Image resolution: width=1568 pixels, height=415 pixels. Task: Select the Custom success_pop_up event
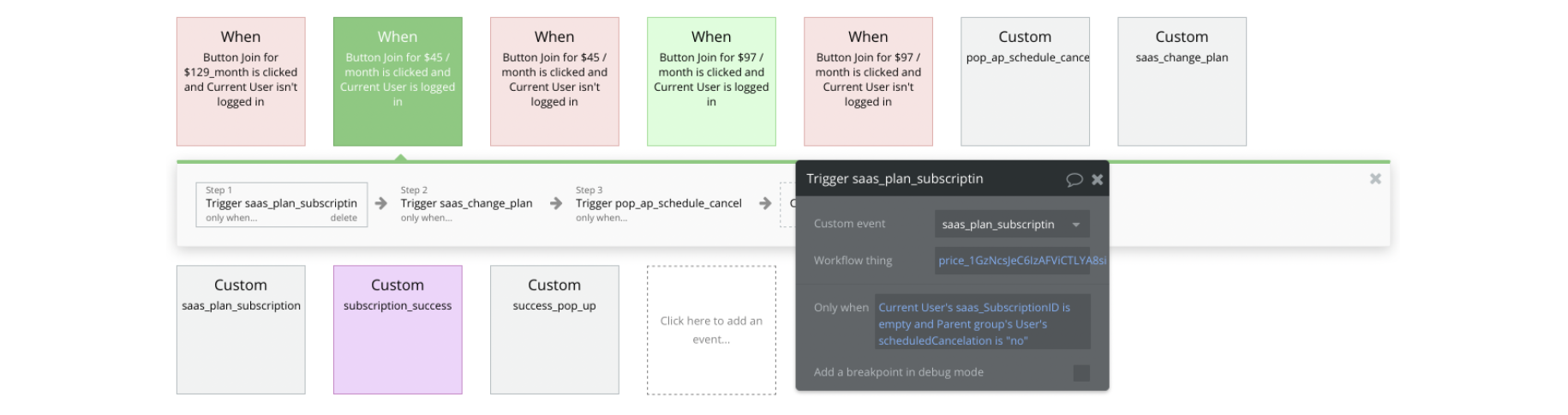click(x=554, y=330)
